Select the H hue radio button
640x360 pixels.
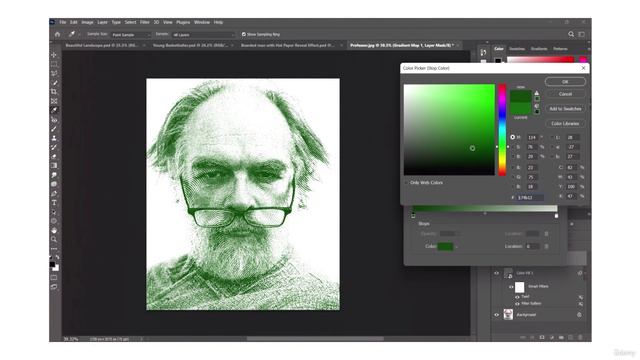[x=513, y=137]
